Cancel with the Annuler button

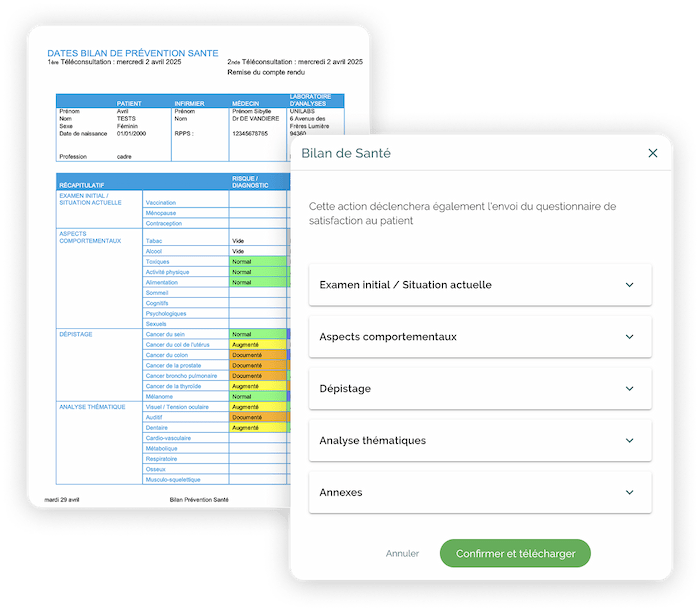point(402,553)
